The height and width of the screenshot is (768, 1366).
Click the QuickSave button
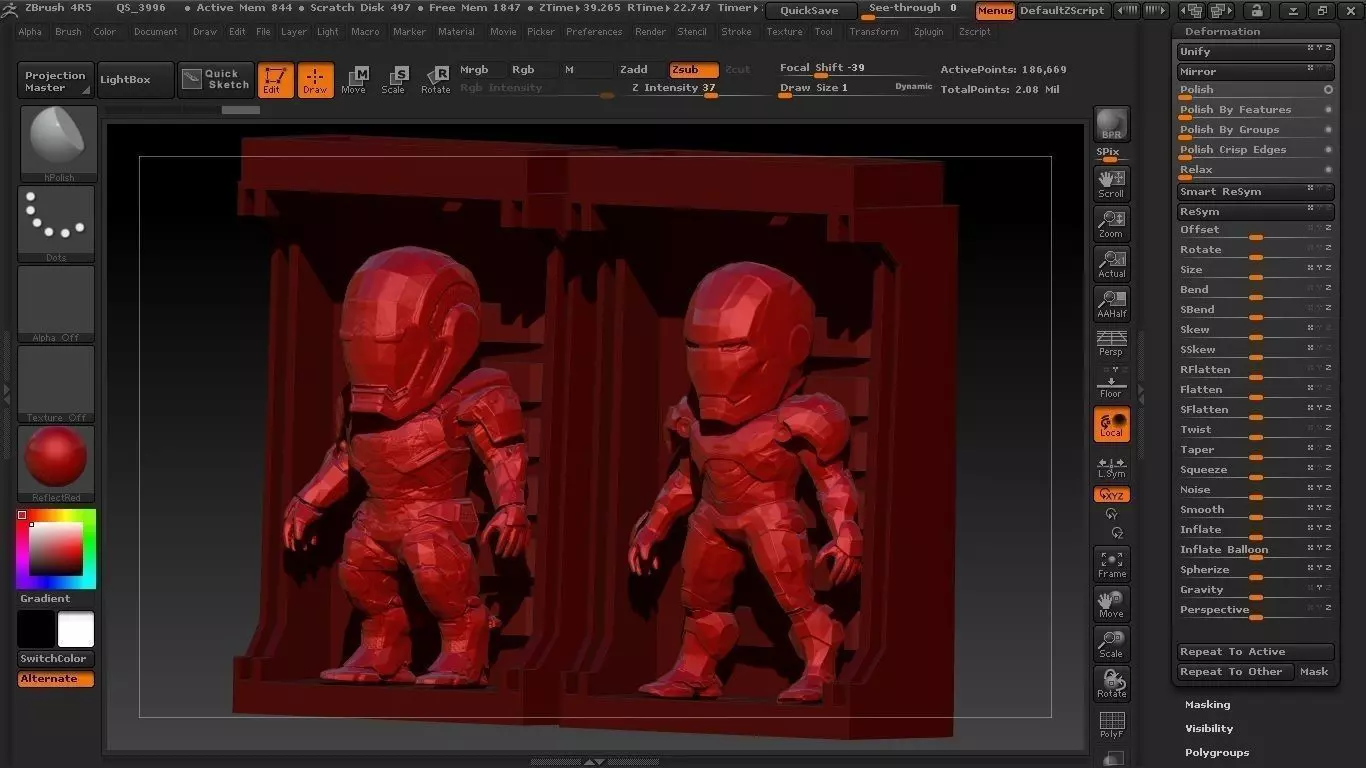click(x=810, y=11)
